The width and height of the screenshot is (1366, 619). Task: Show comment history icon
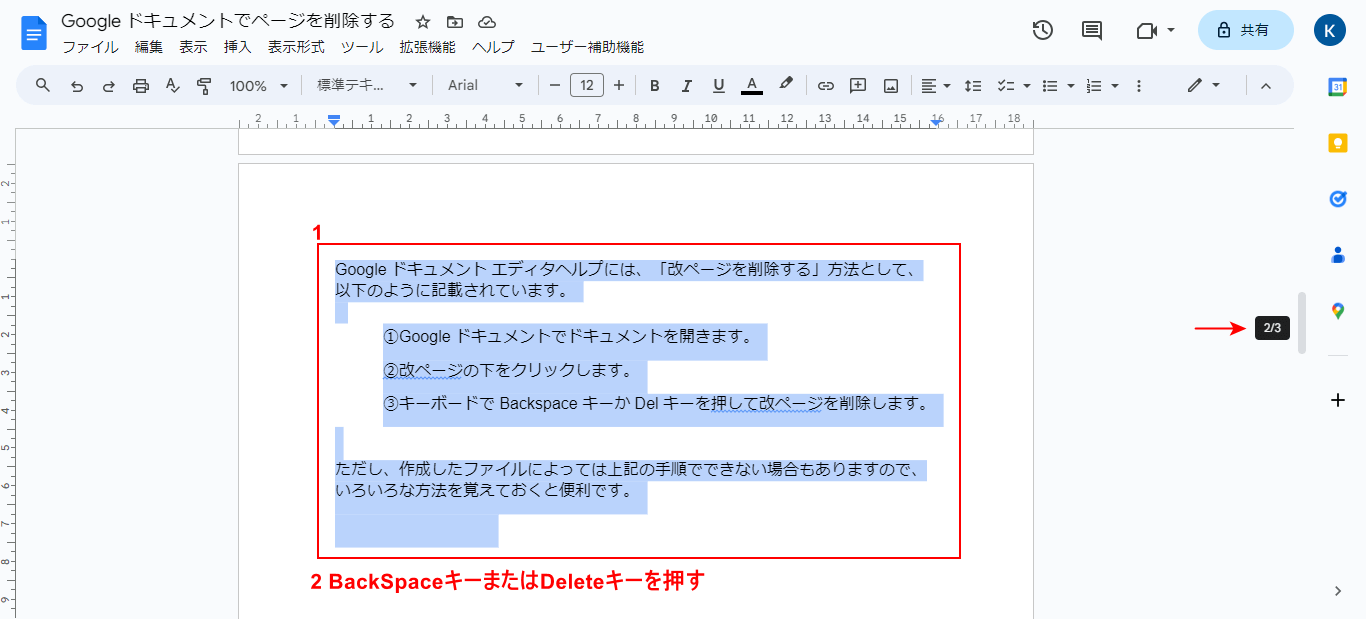tap(1092, 30)
